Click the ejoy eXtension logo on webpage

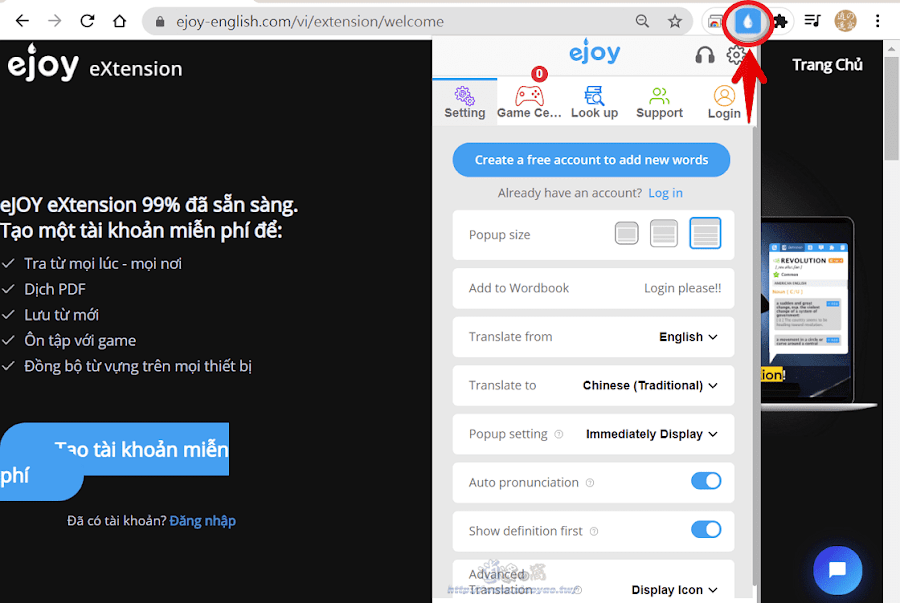[95, 63]
